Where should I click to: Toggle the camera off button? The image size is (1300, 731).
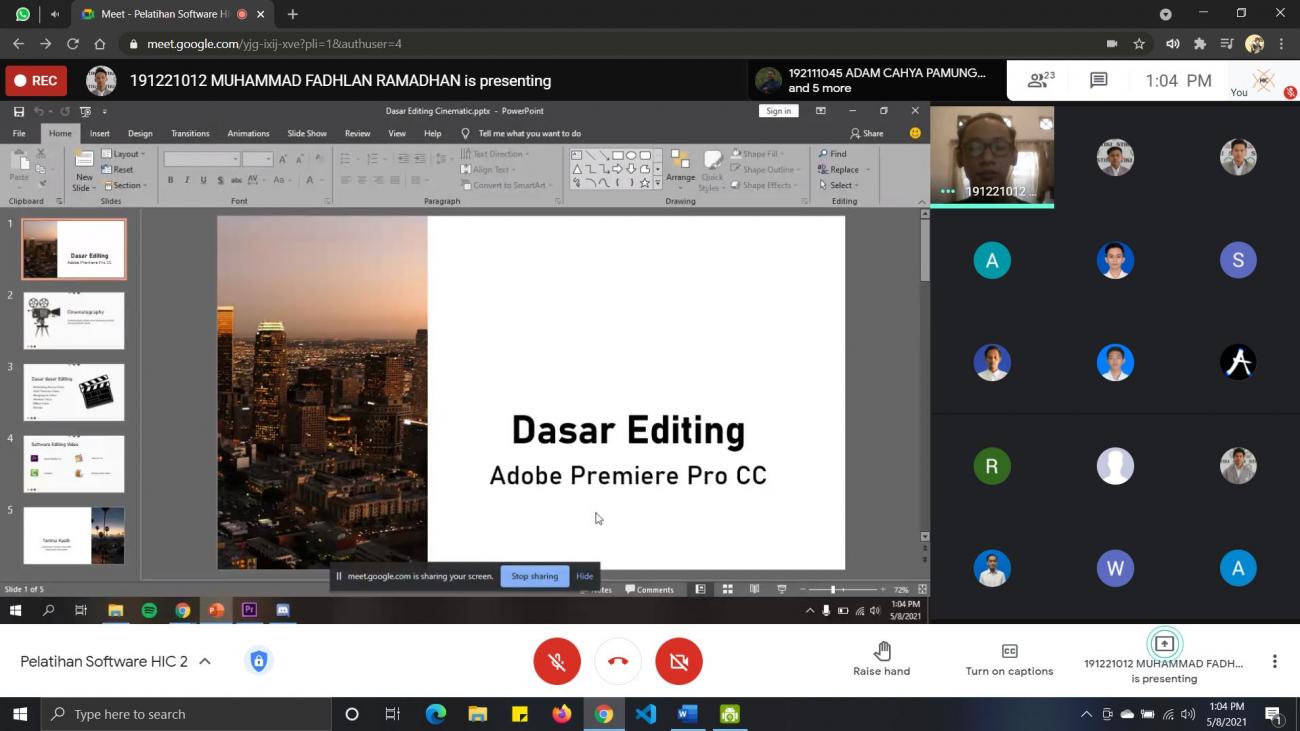[679, 661]
